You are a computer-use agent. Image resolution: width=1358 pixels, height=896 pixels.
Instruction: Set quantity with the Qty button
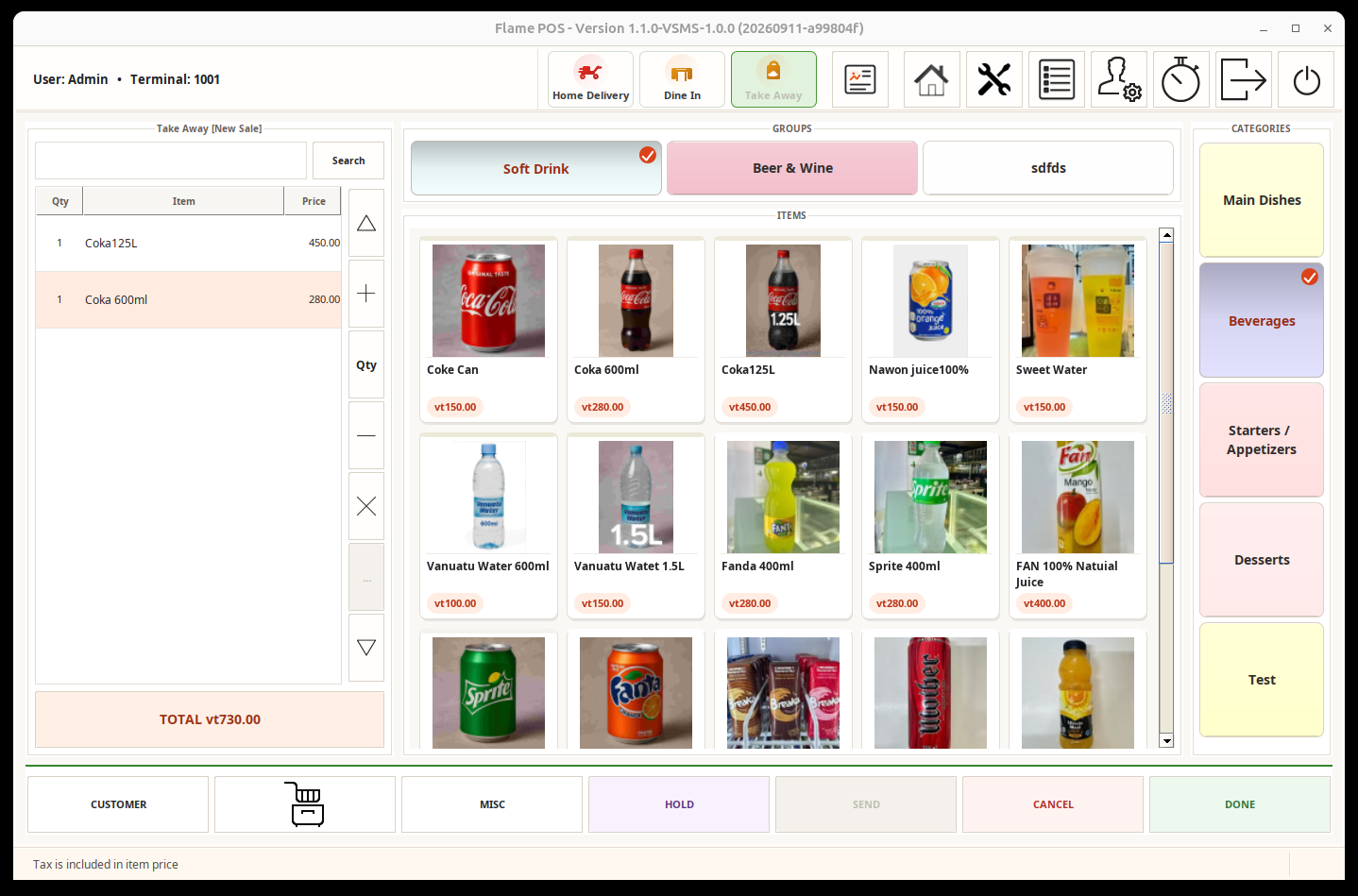coord(366,364)
